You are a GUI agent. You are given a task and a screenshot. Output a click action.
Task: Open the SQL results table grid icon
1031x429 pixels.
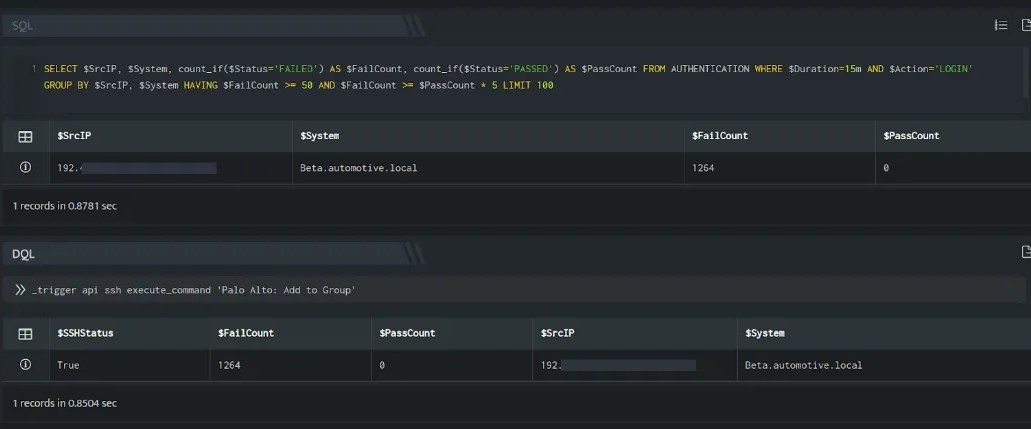click(x=25, y=136)
